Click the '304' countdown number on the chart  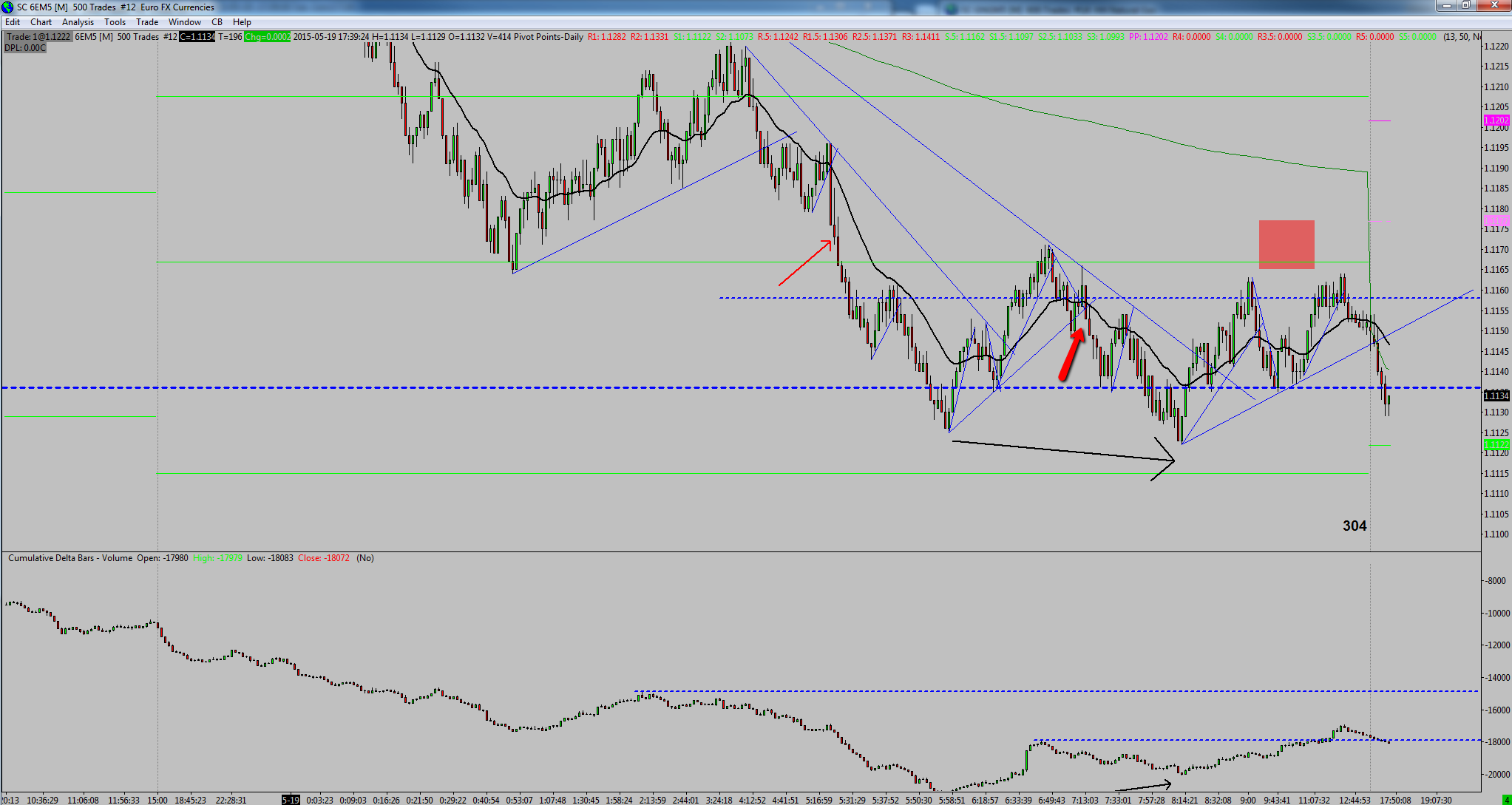click(x=1355, y=526)
